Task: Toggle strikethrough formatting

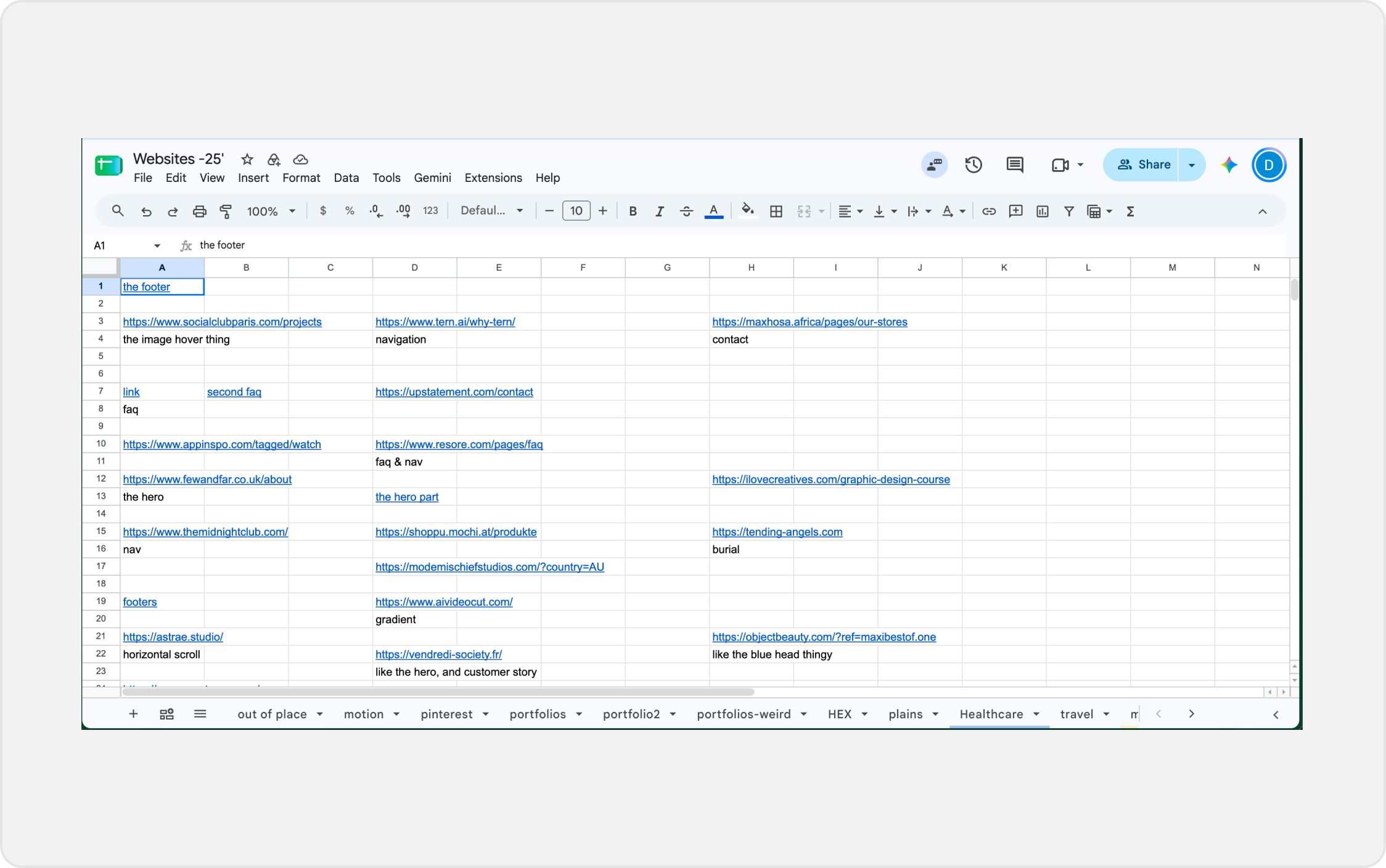Action: 686,211
